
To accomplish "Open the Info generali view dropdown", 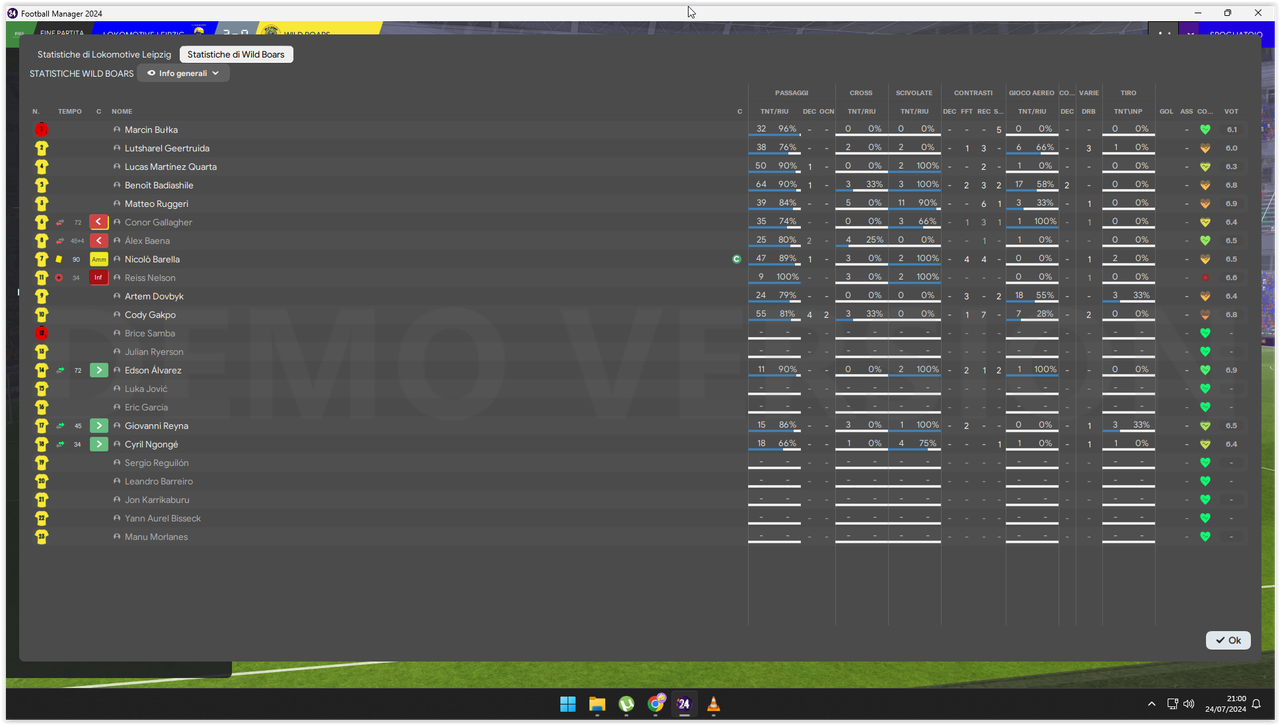I will point(184,74).
